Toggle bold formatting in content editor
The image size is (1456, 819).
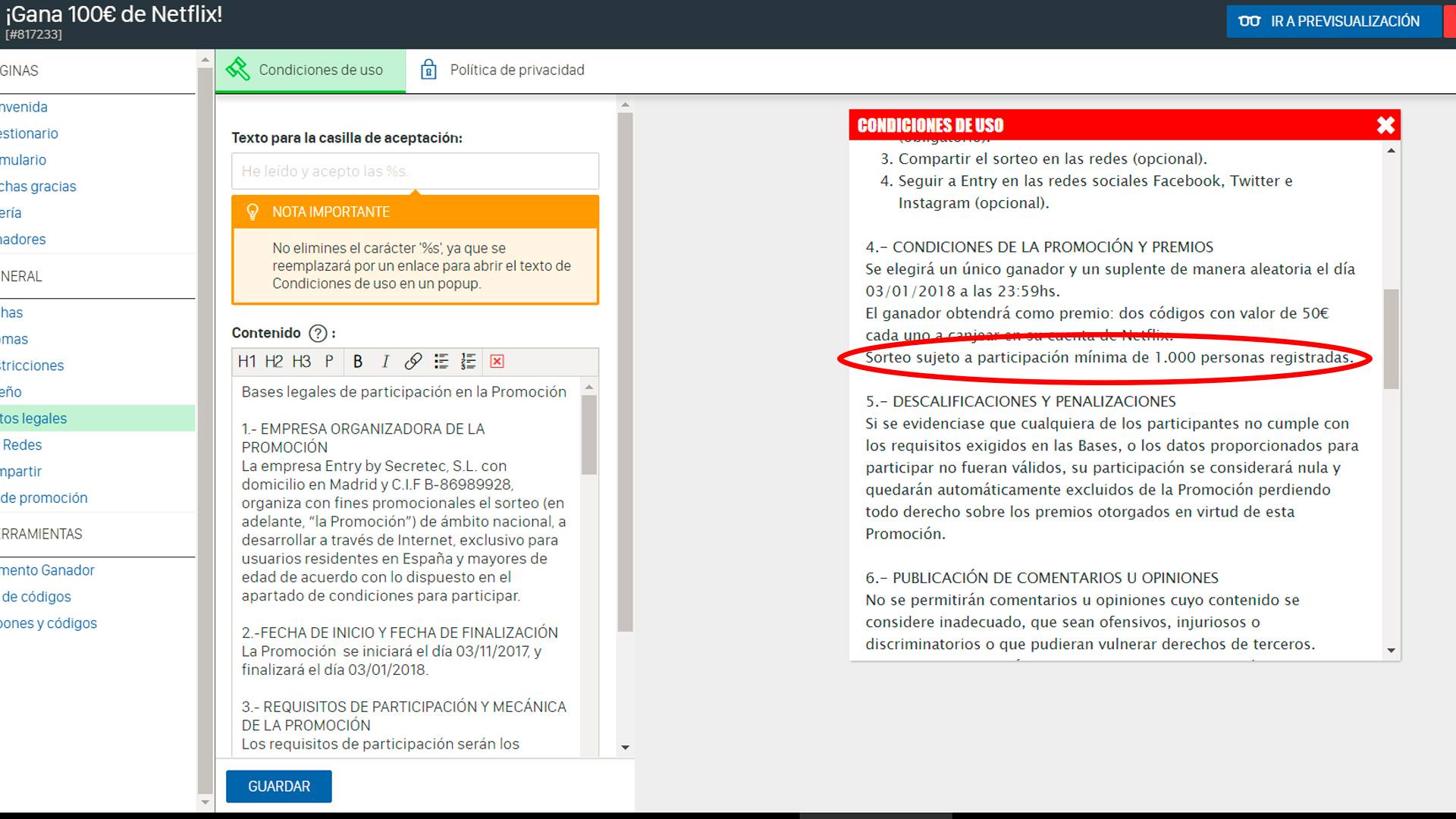(x=358, y=362)
